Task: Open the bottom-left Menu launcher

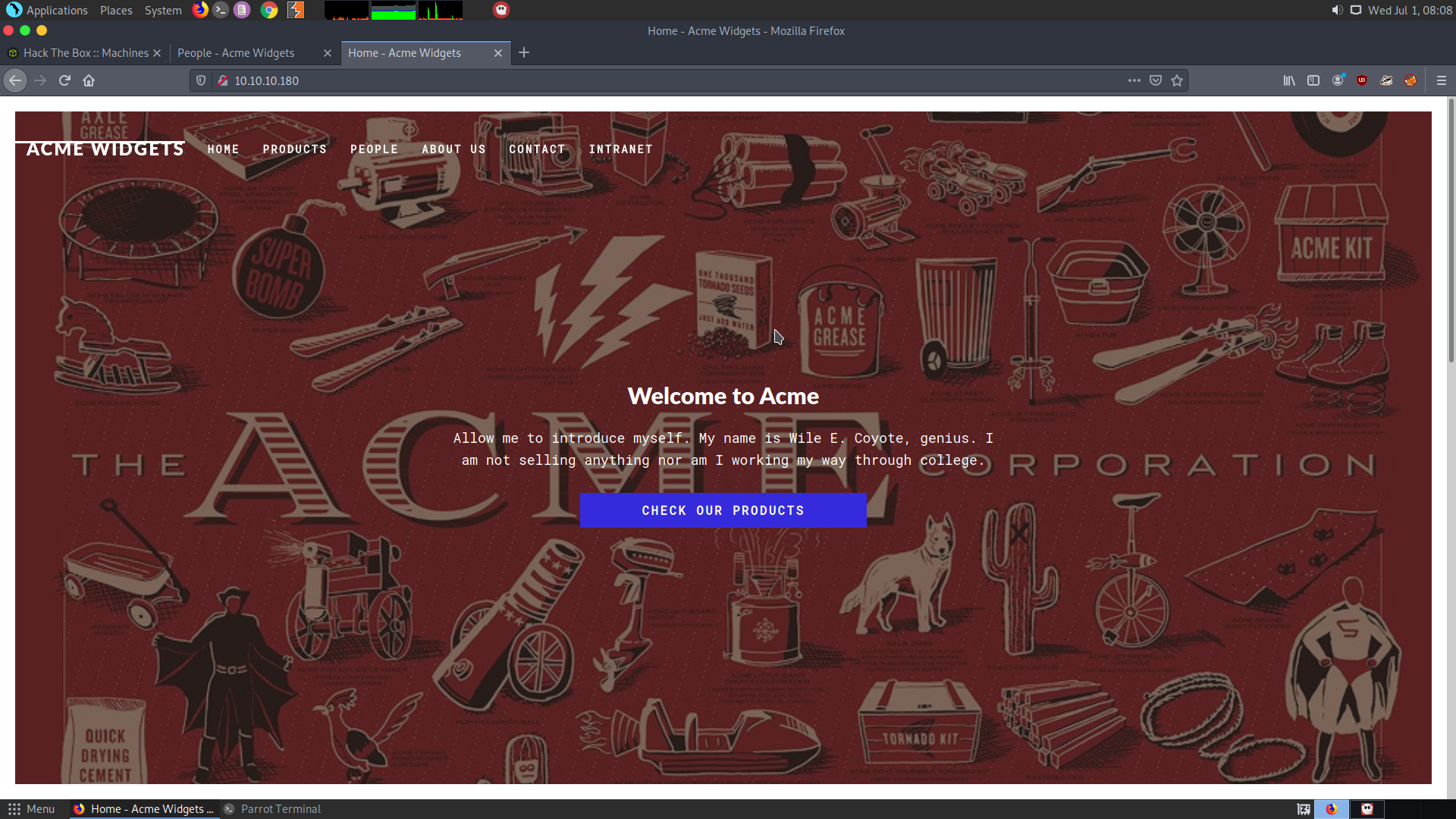Action: (x=31, y=809)
